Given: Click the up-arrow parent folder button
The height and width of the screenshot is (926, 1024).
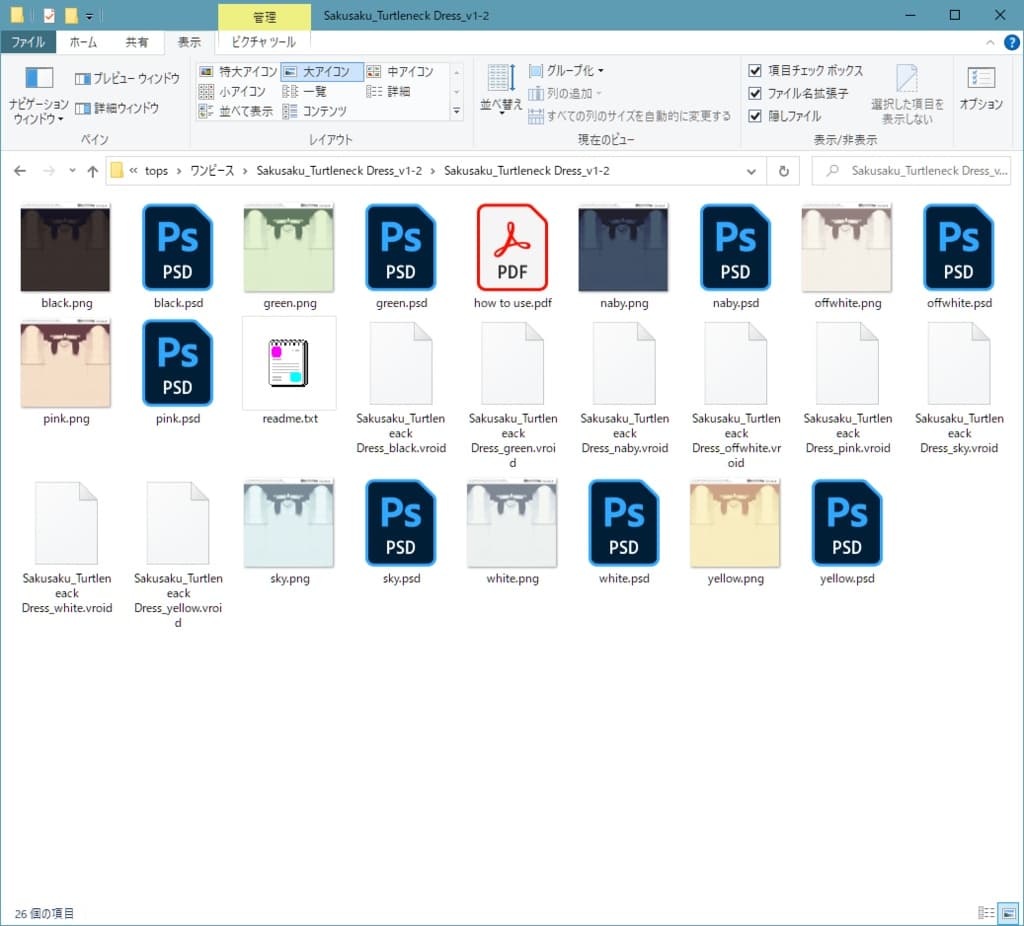Looking at the screenshot, I should click(x=93, y=171).
